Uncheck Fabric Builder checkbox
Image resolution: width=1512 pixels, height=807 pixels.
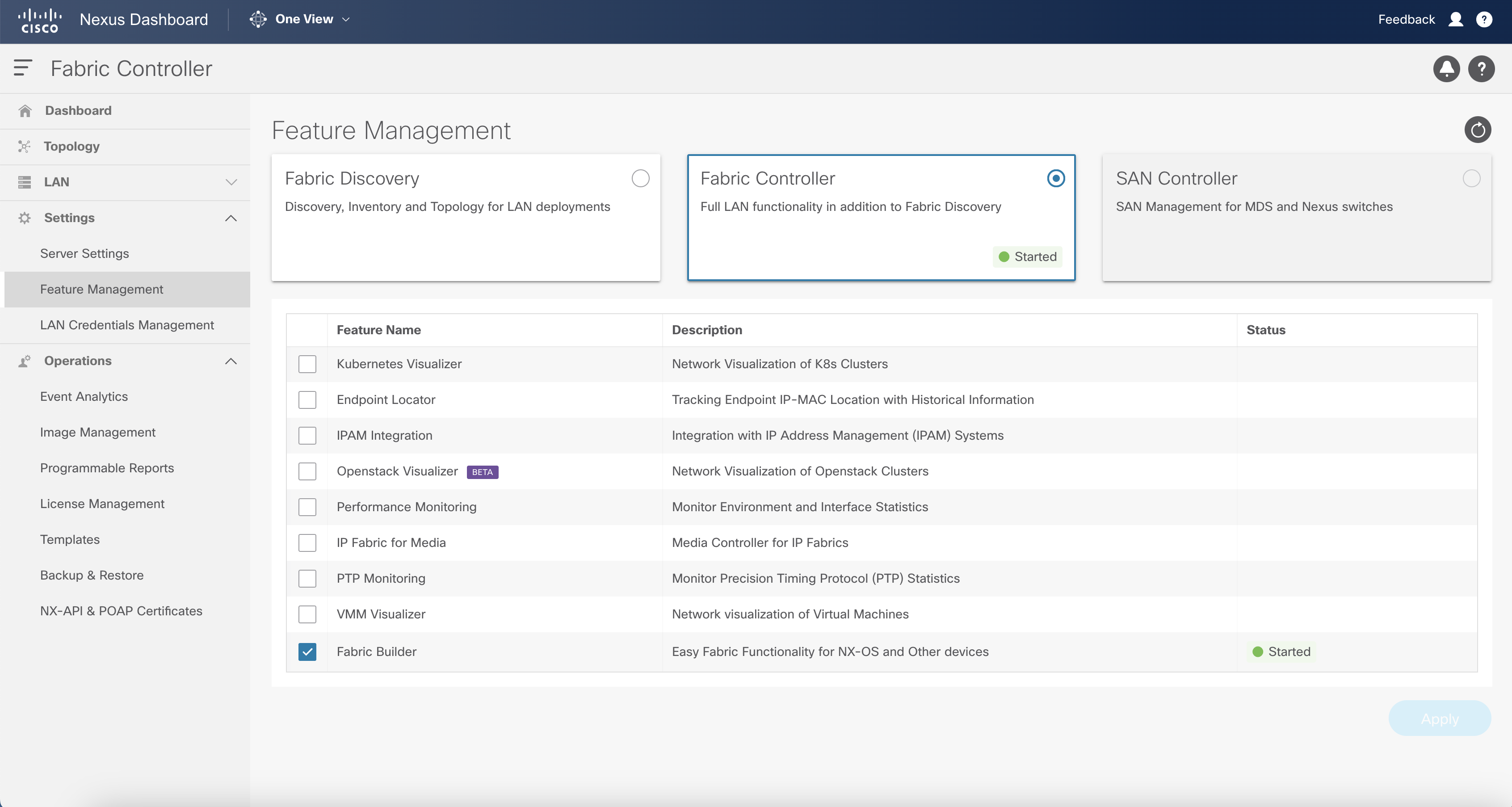pyautogui.click(x=307, y=652)
